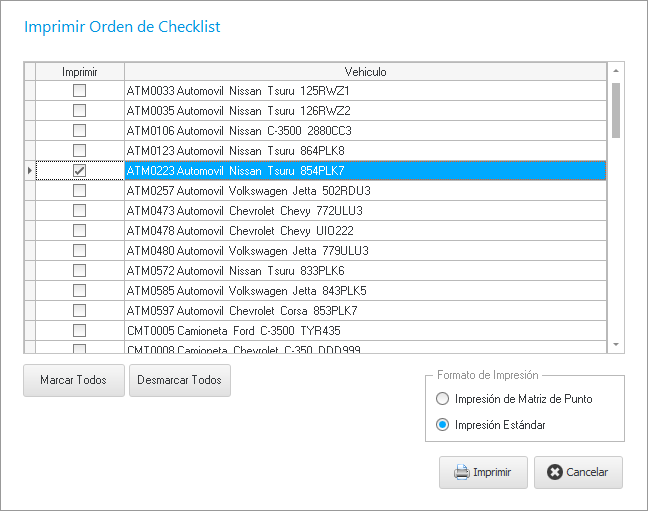This screenshot has width=648, height=511.
Task: Uncheck the ATM0223 Nissan Tsuru checkbox
Action: coord(79,171)
